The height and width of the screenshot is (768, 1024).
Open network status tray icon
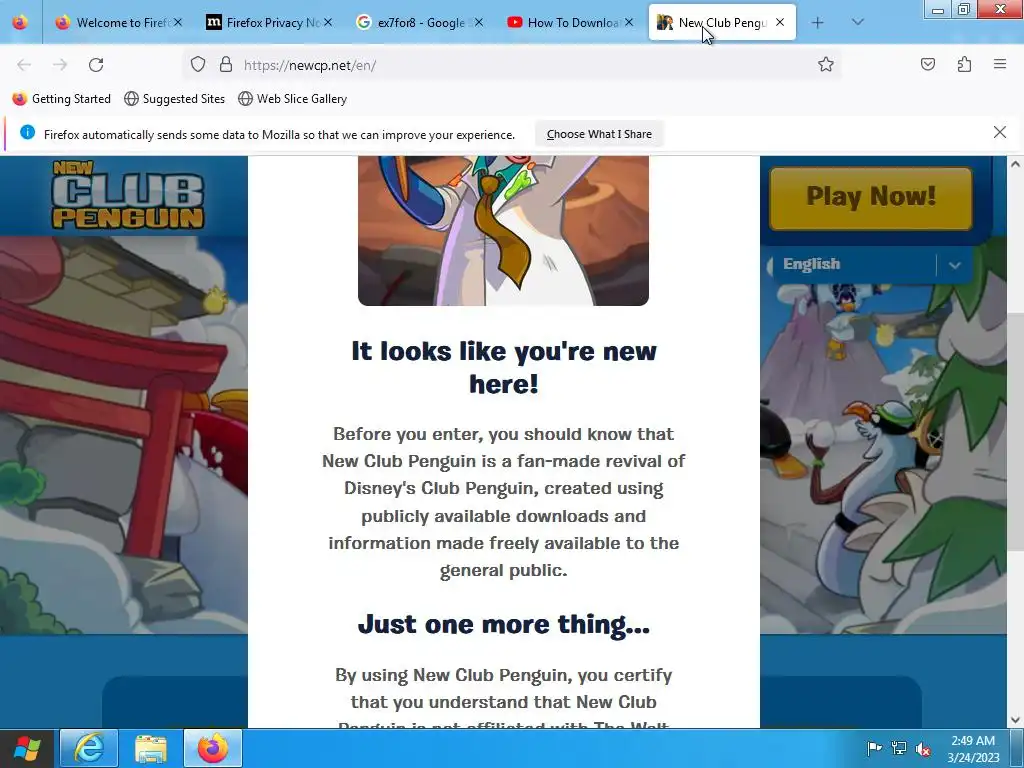coord(899,748)
